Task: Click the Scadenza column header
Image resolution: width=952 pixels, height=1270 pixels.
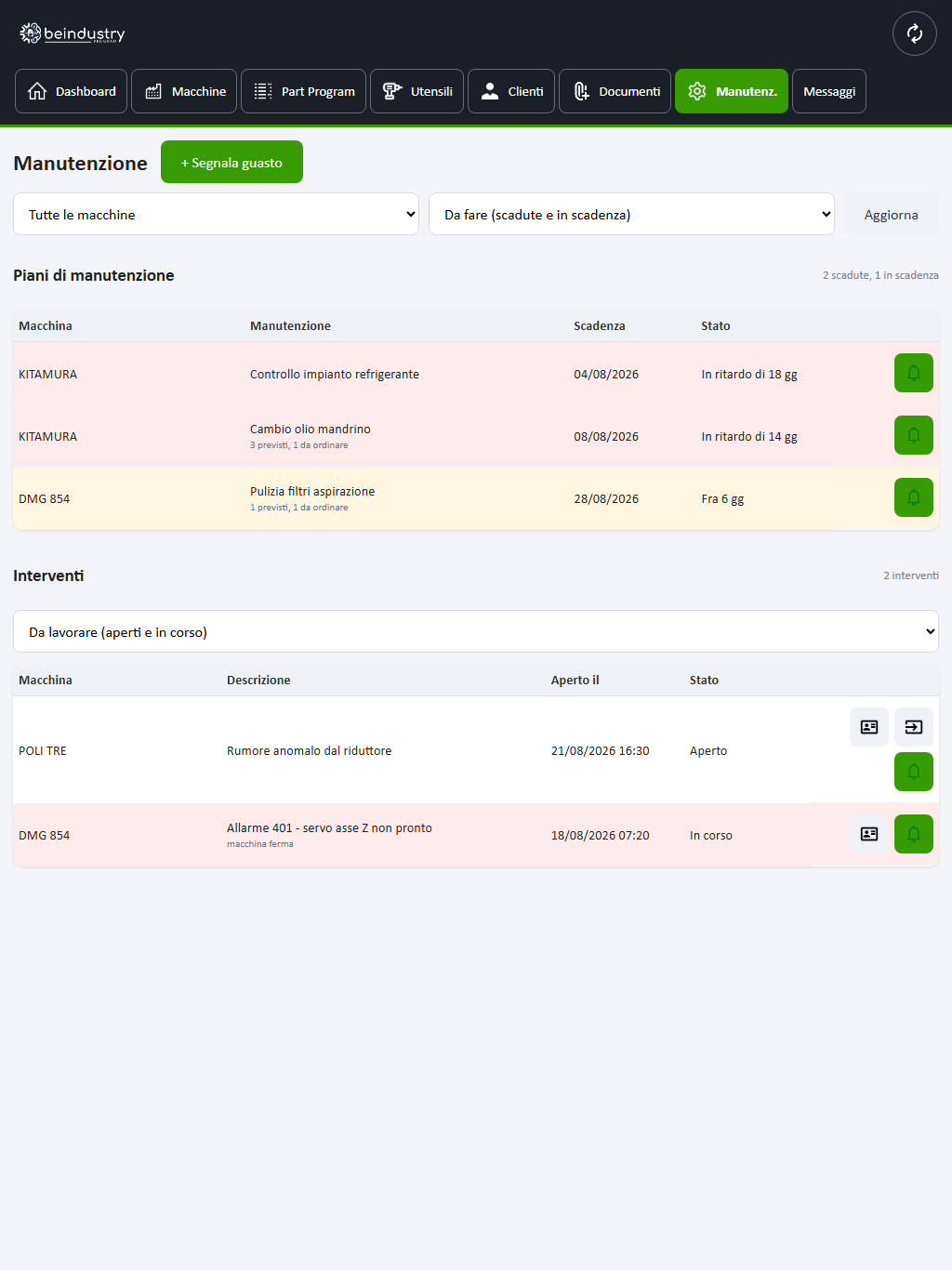Action: [x=600, y=325]
